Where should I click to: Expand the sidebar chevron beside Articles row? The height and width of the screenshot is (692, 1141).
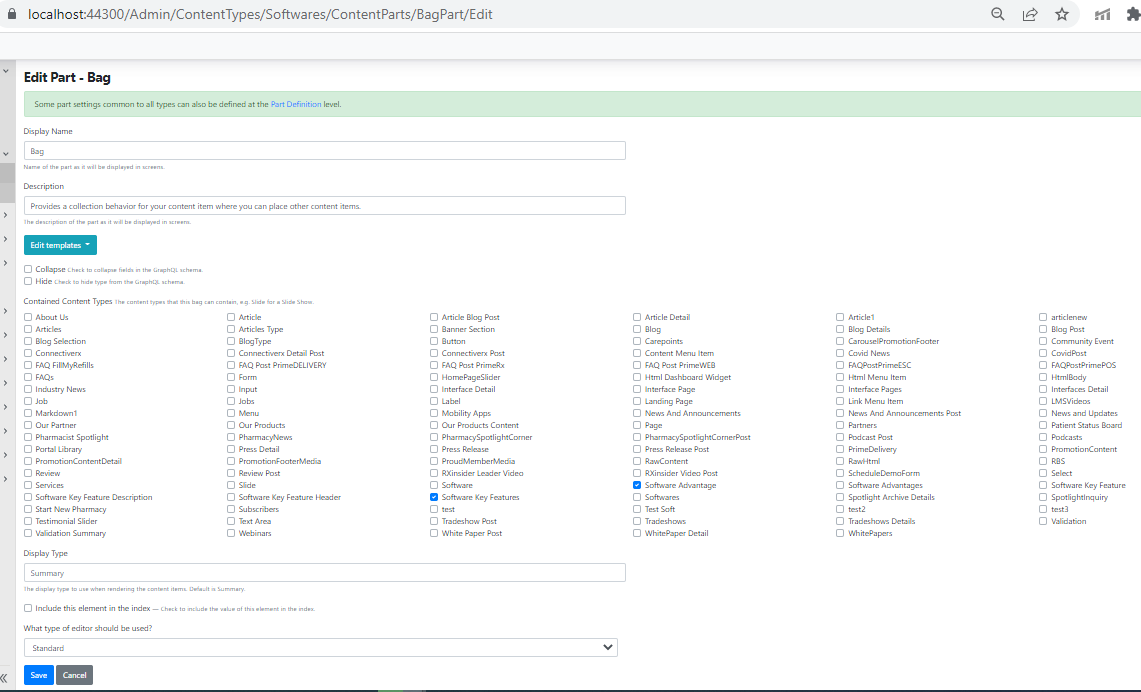(5, 335)
